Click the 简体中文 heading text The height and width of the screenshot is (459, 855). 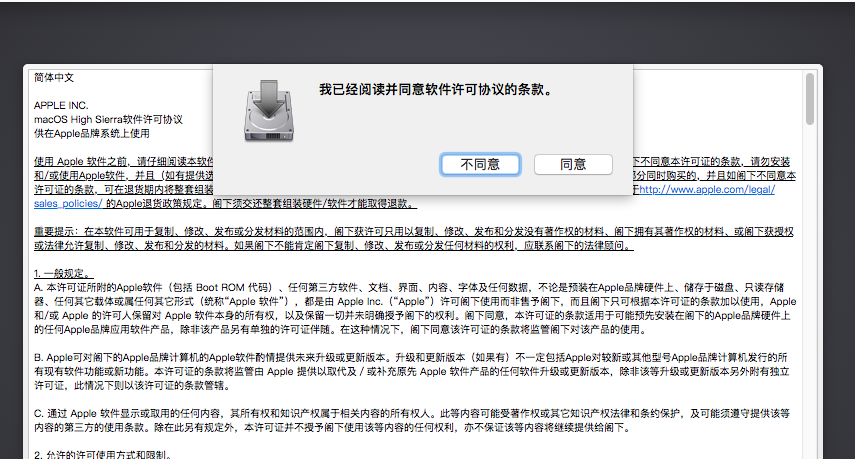tap(53, 77)
